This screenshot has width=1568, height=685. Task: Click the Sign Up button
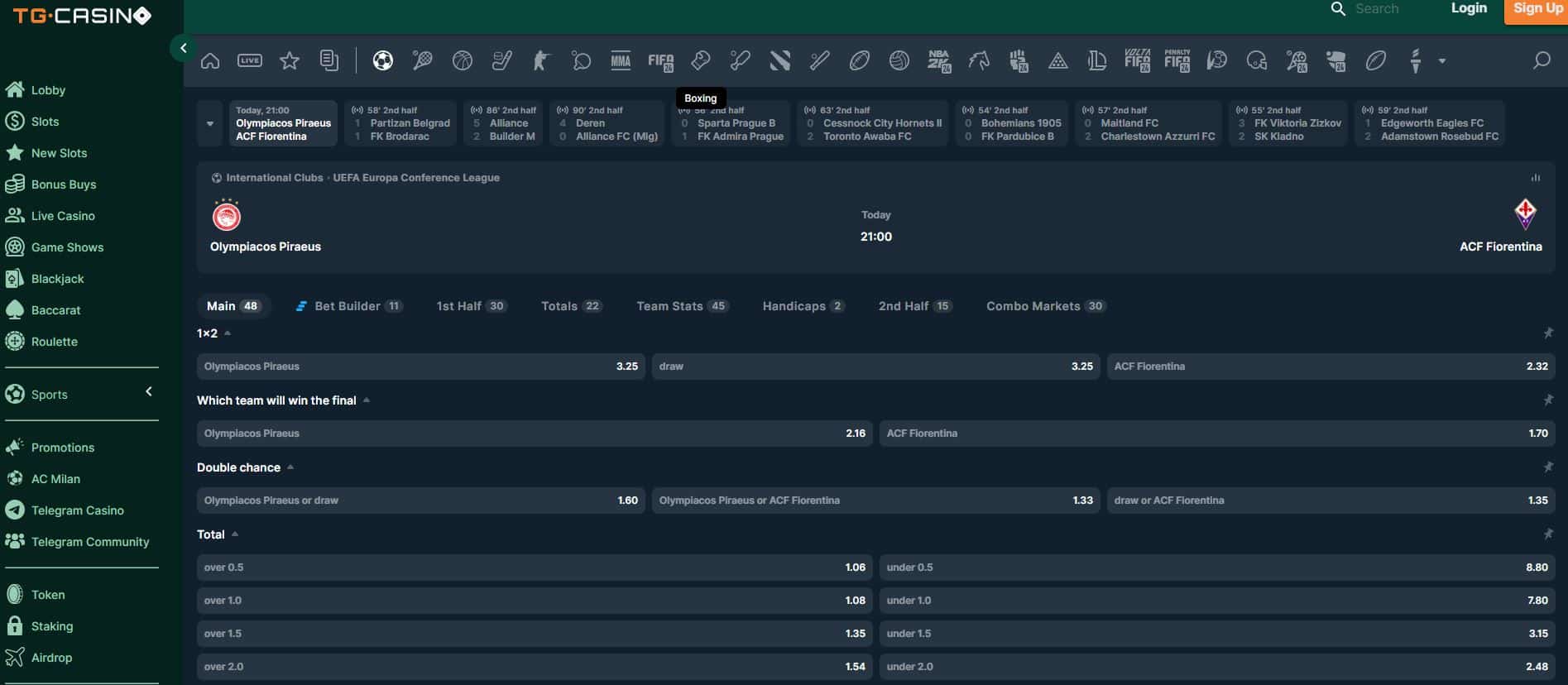(x=1537, y=10)
